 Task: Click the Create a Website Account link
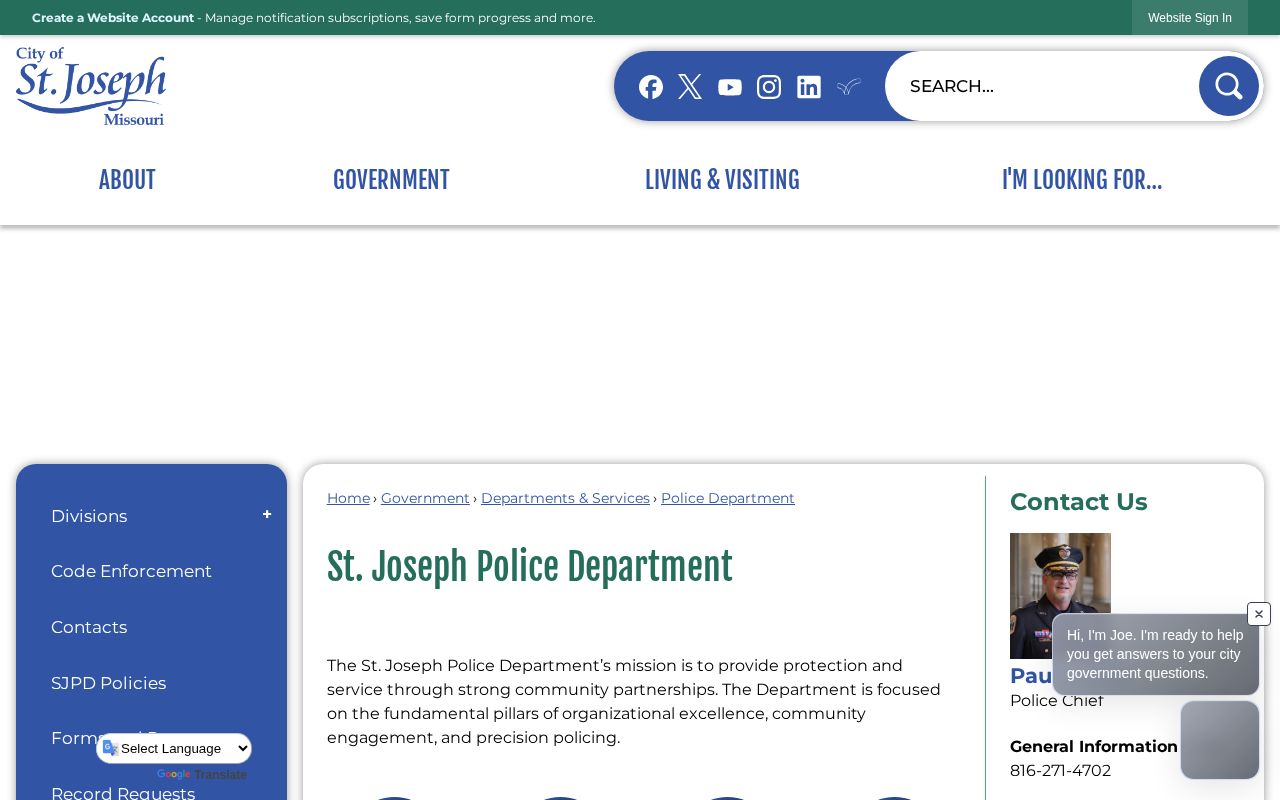click(113, 18)
